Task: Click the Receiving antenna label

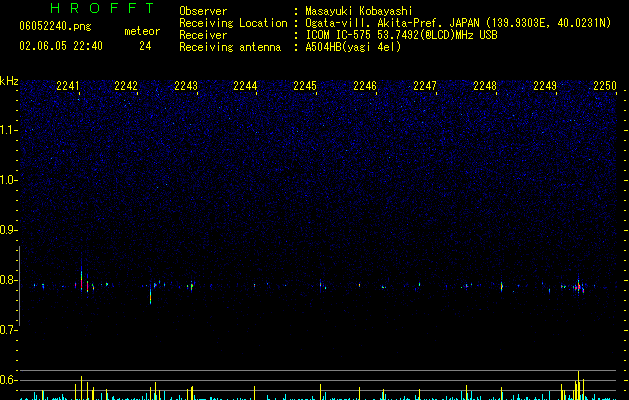Action: tap(230, 47)
